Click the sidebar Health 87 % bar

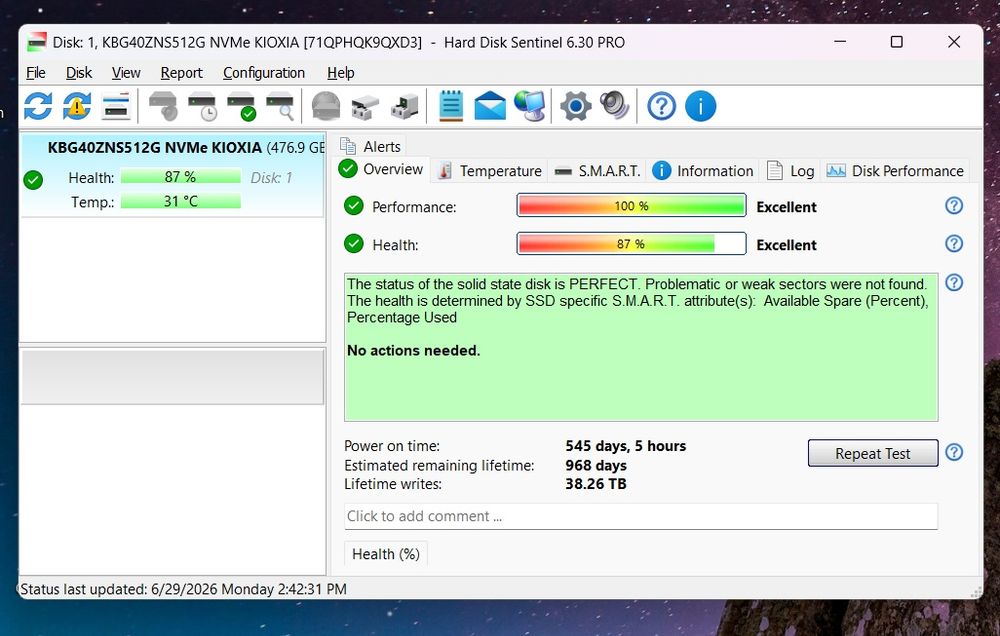coord(180,177)
